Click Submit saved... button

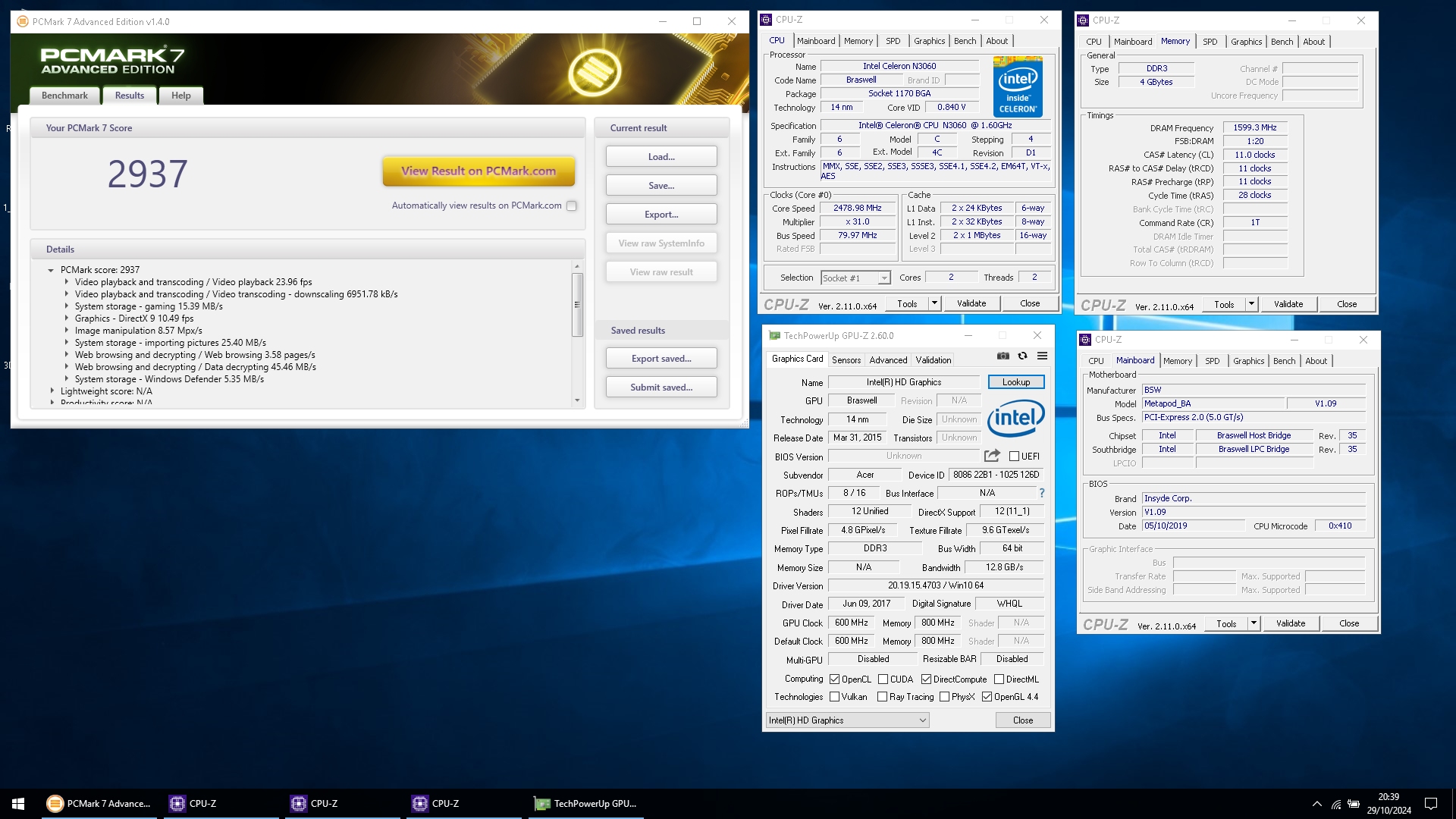(x=661, y=388)
